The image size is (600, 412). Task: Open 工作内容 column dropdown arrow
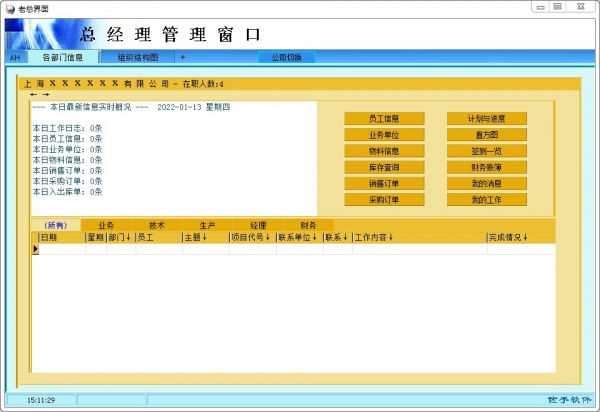[x=391, y=238]
